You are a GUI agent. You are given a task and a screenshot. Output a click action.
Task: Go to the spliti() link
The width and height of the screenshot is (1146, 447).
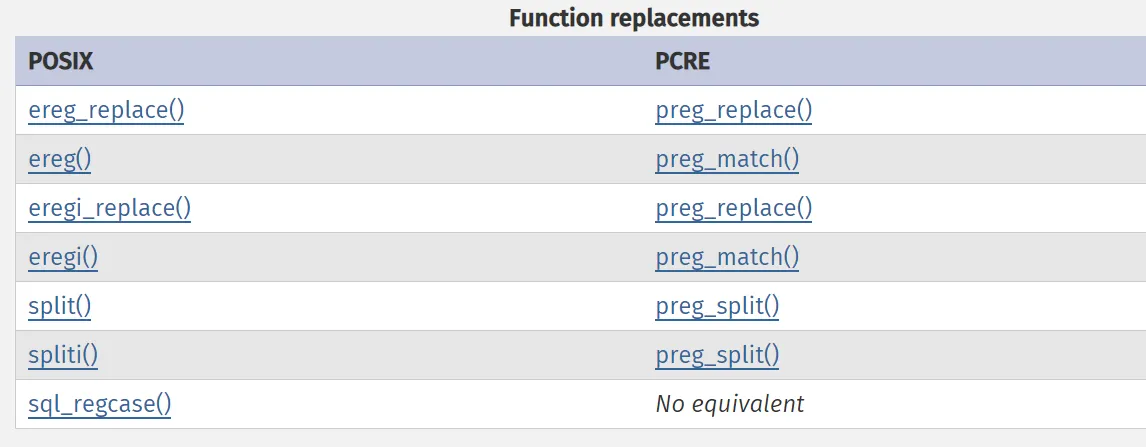[63, 355]
